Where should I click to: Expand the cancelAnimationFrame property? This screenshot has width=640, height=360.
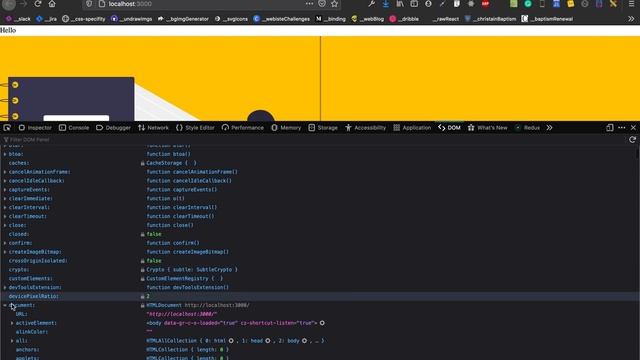tap(5, 172)
